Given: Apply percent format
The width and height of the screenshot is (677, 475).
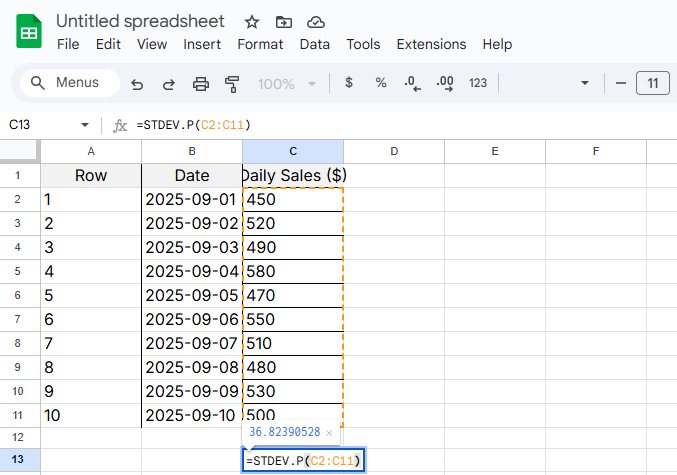Looking at the screenshot, I should pos(381,83).
